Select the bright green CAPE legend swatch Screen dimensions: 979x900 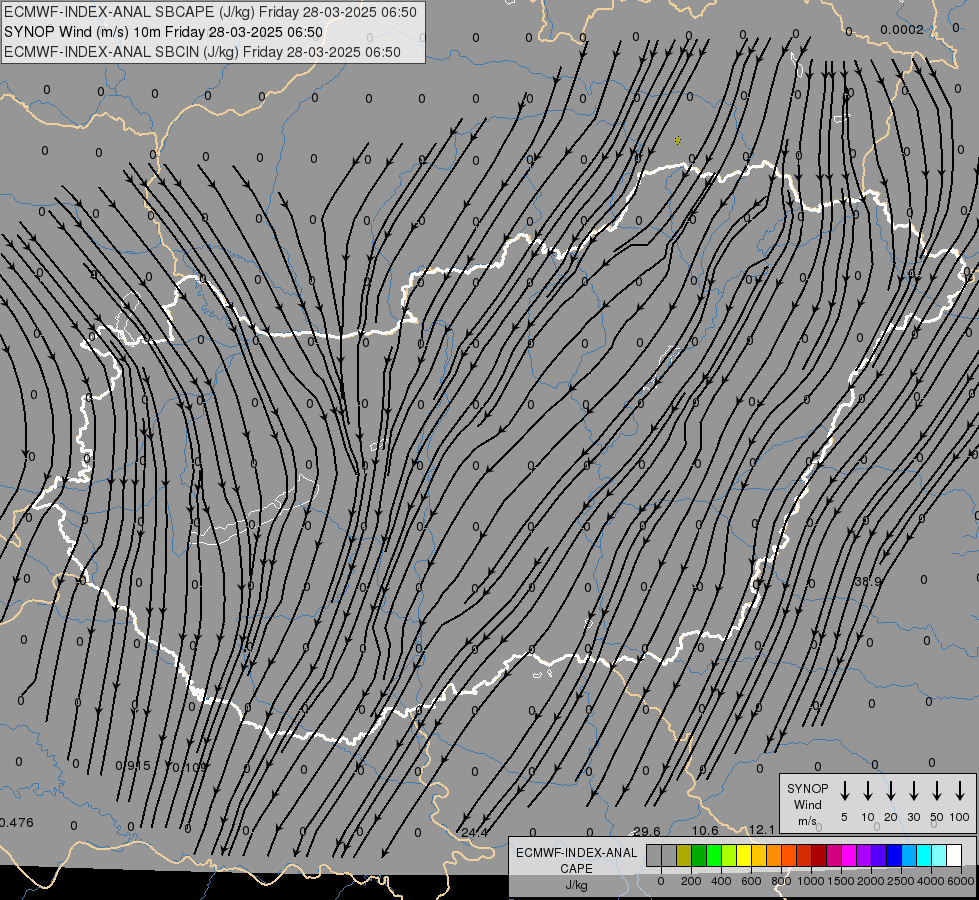coord(714,855)
